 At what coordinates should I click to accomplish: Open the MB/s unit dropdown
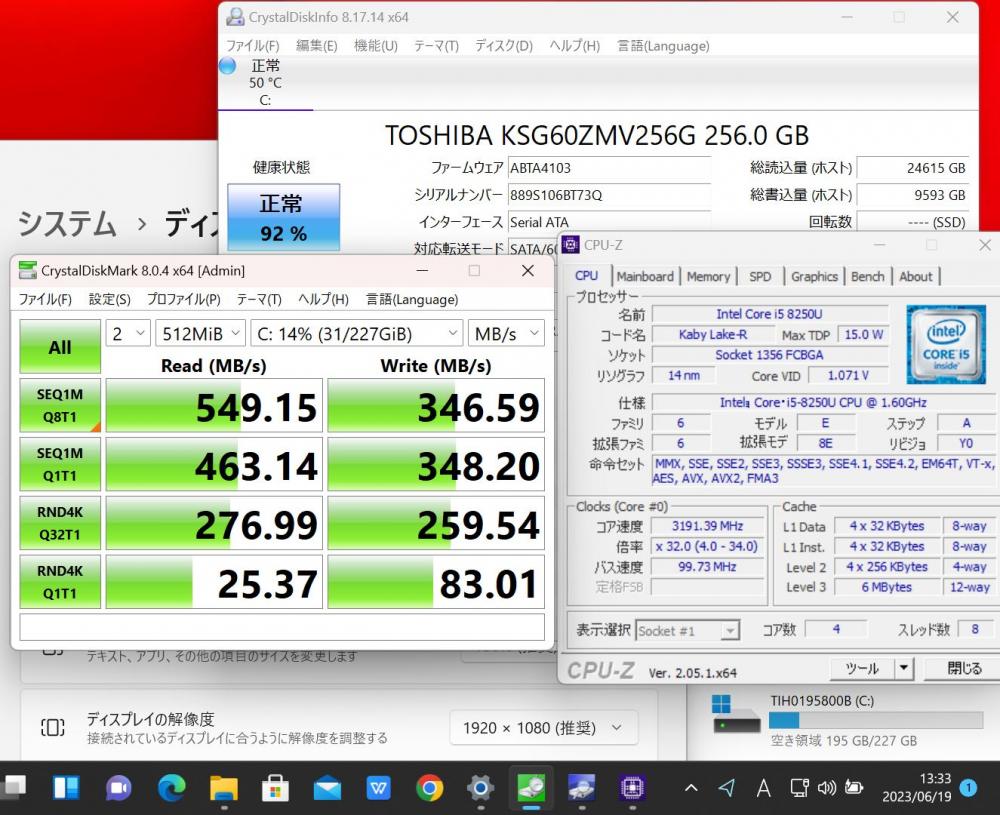point(506,333)
